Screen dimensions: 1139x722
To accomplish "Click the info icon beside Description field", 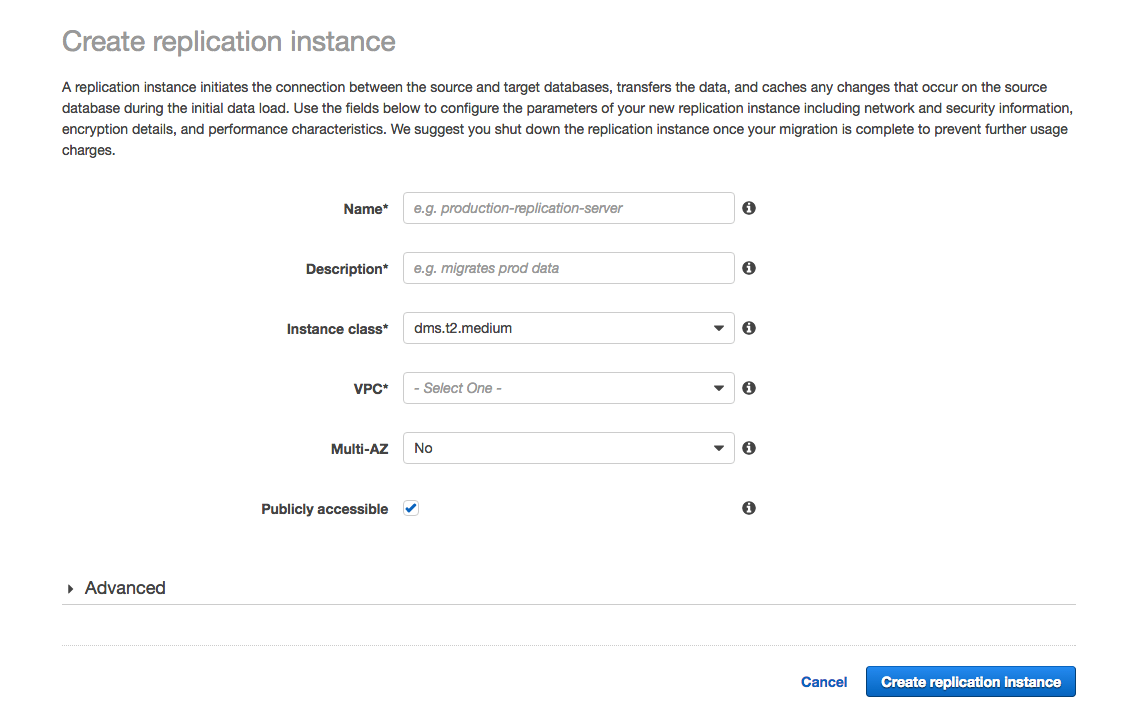I will (748, 268).
